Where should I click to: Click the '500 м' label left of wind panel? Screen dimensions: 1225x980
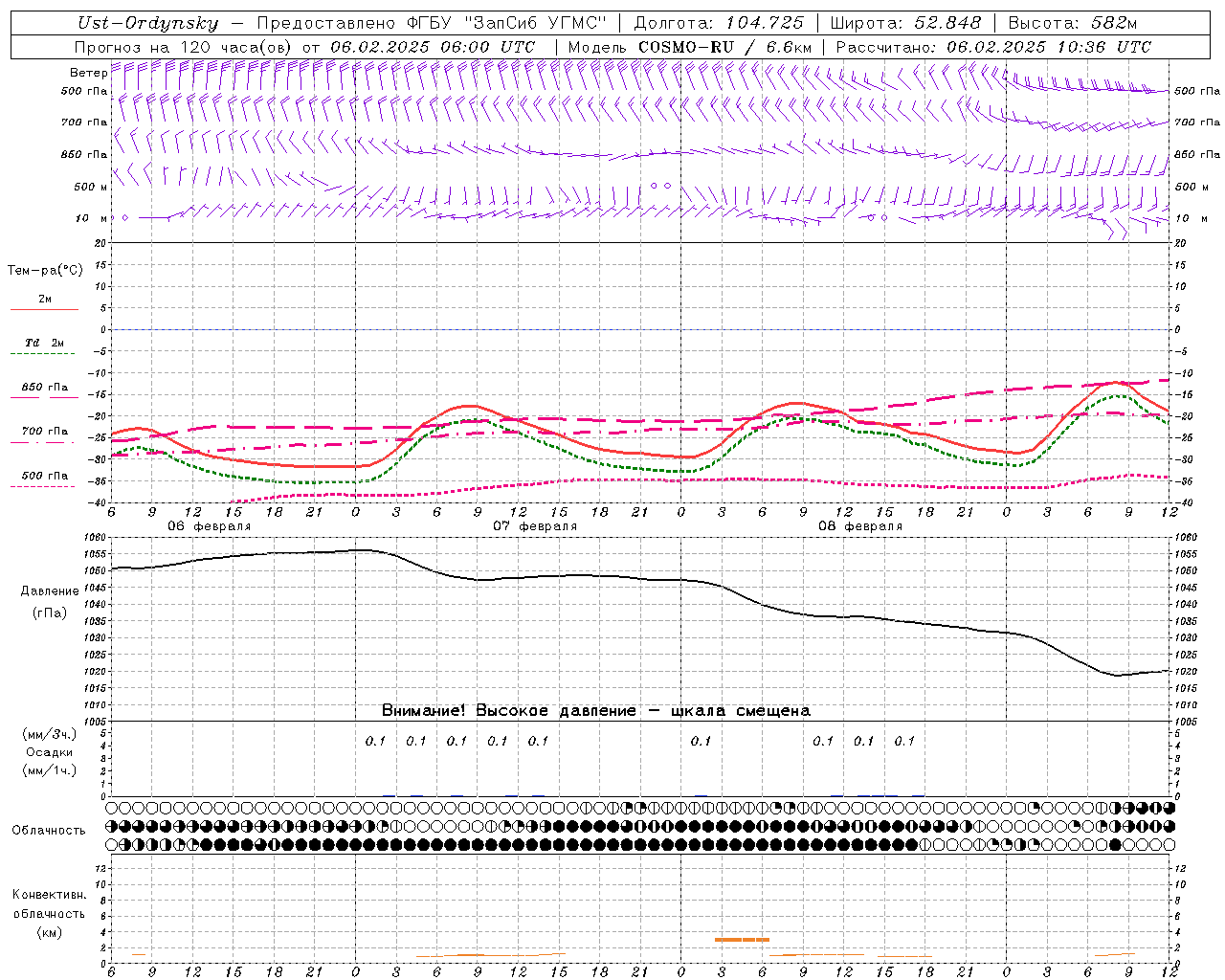(91, 188)
